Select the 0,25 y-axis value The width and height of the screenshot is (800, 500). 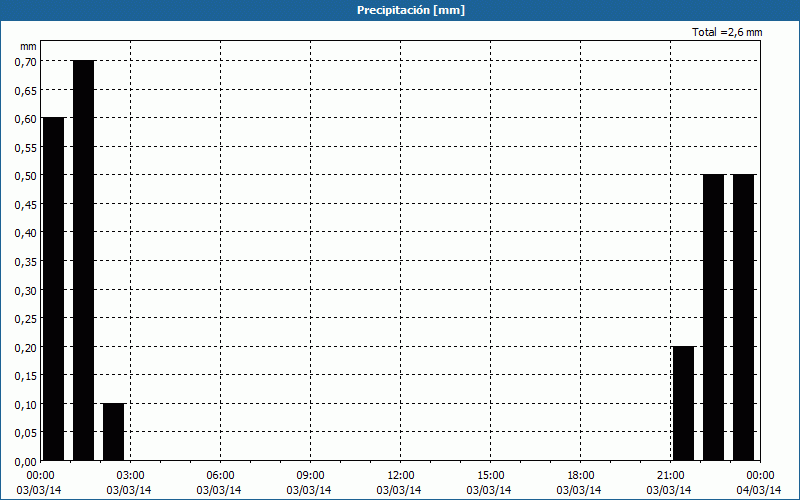(x=26, y=319)
